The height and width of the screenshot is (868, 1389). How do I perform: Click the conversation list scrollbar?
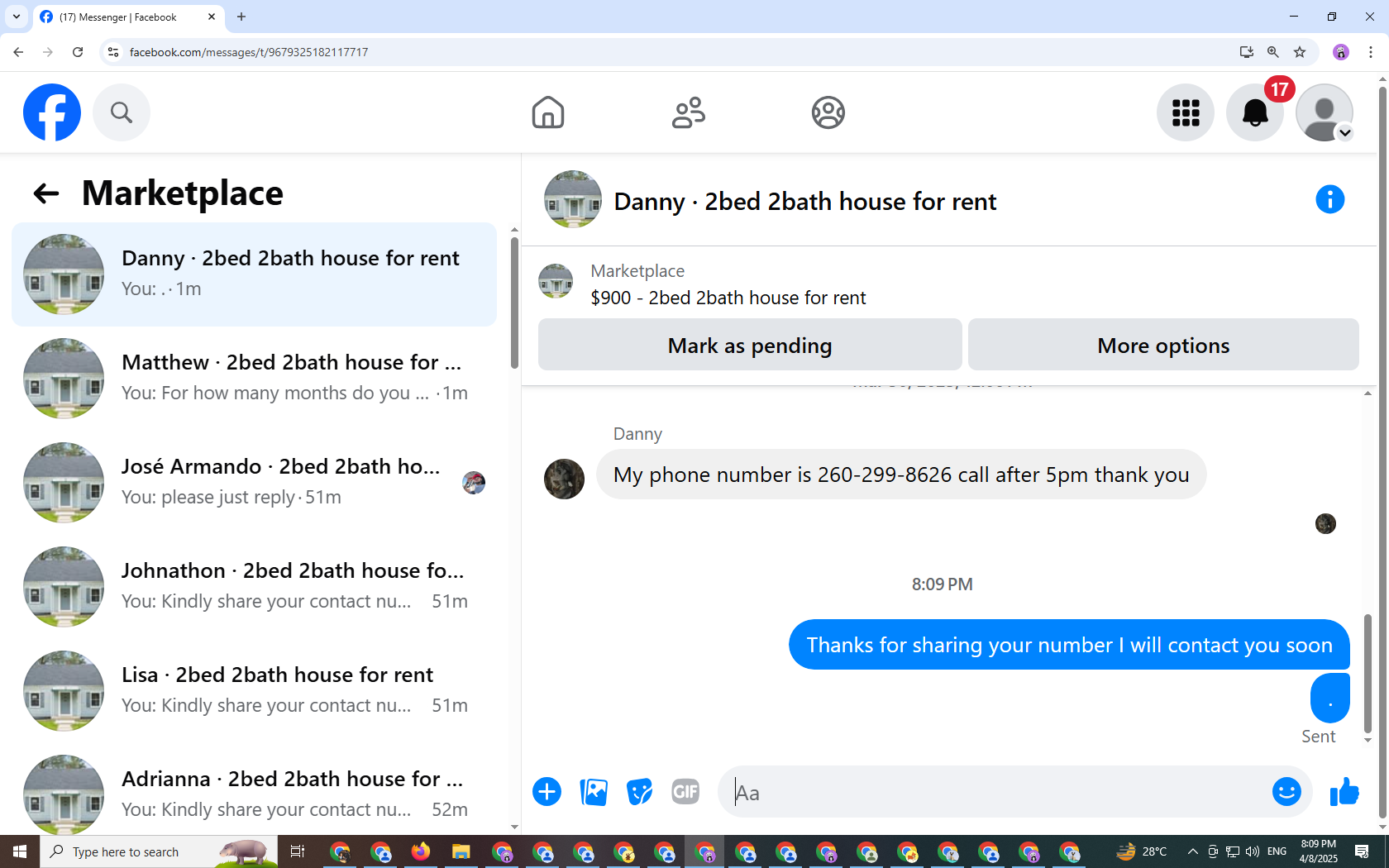tap(514, 303)
